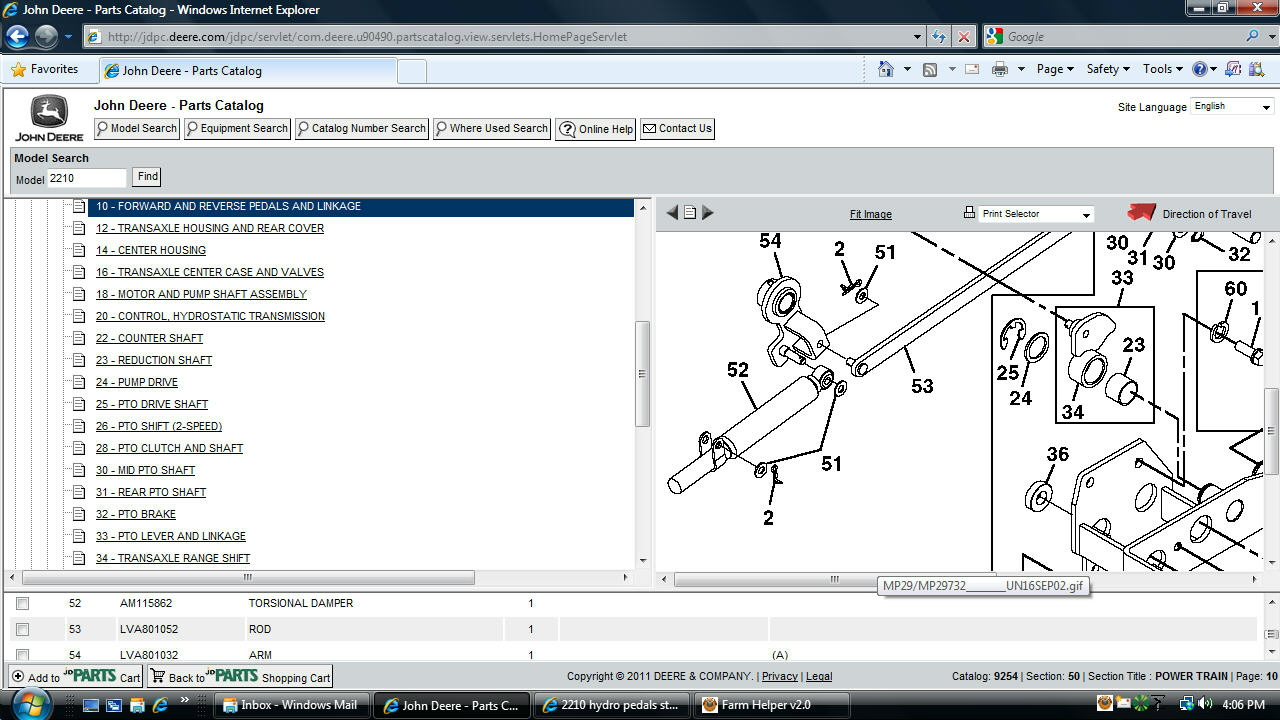Click Add to JDParts Cart
The width and height of the screenshot is (1280, 720).
(77, 676)
